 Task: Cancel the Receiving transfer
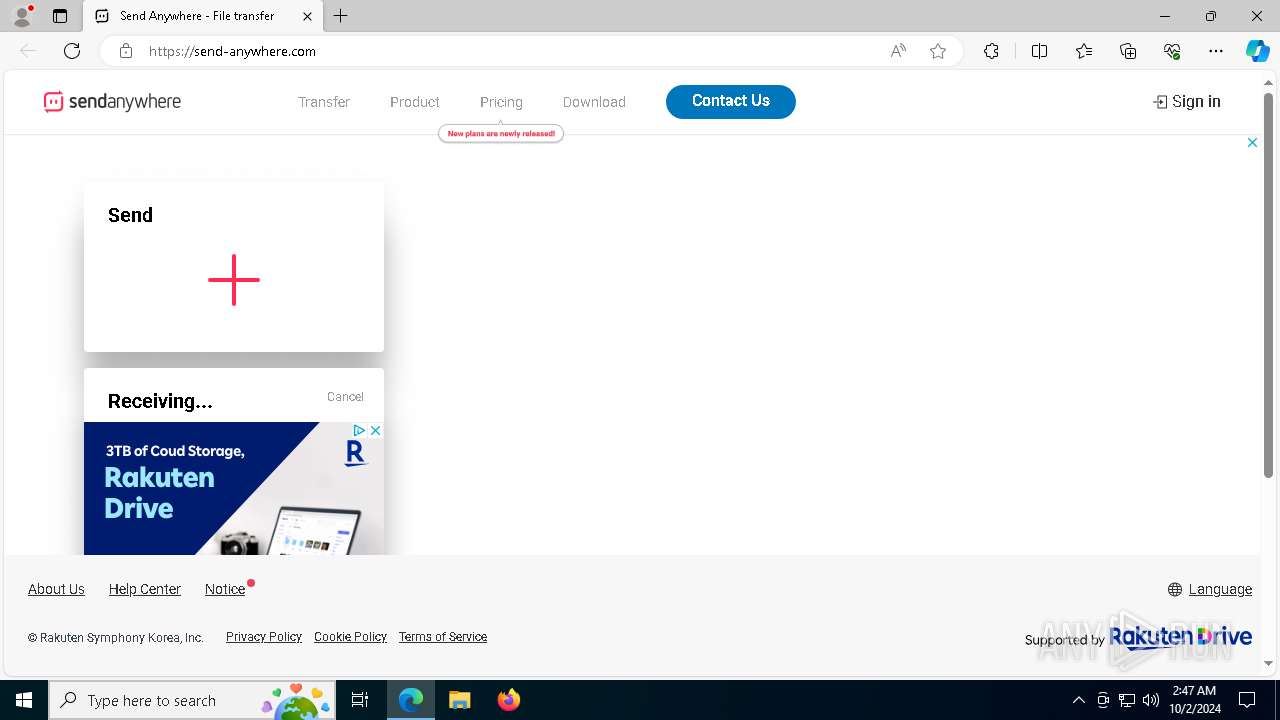tap(345, 397)
